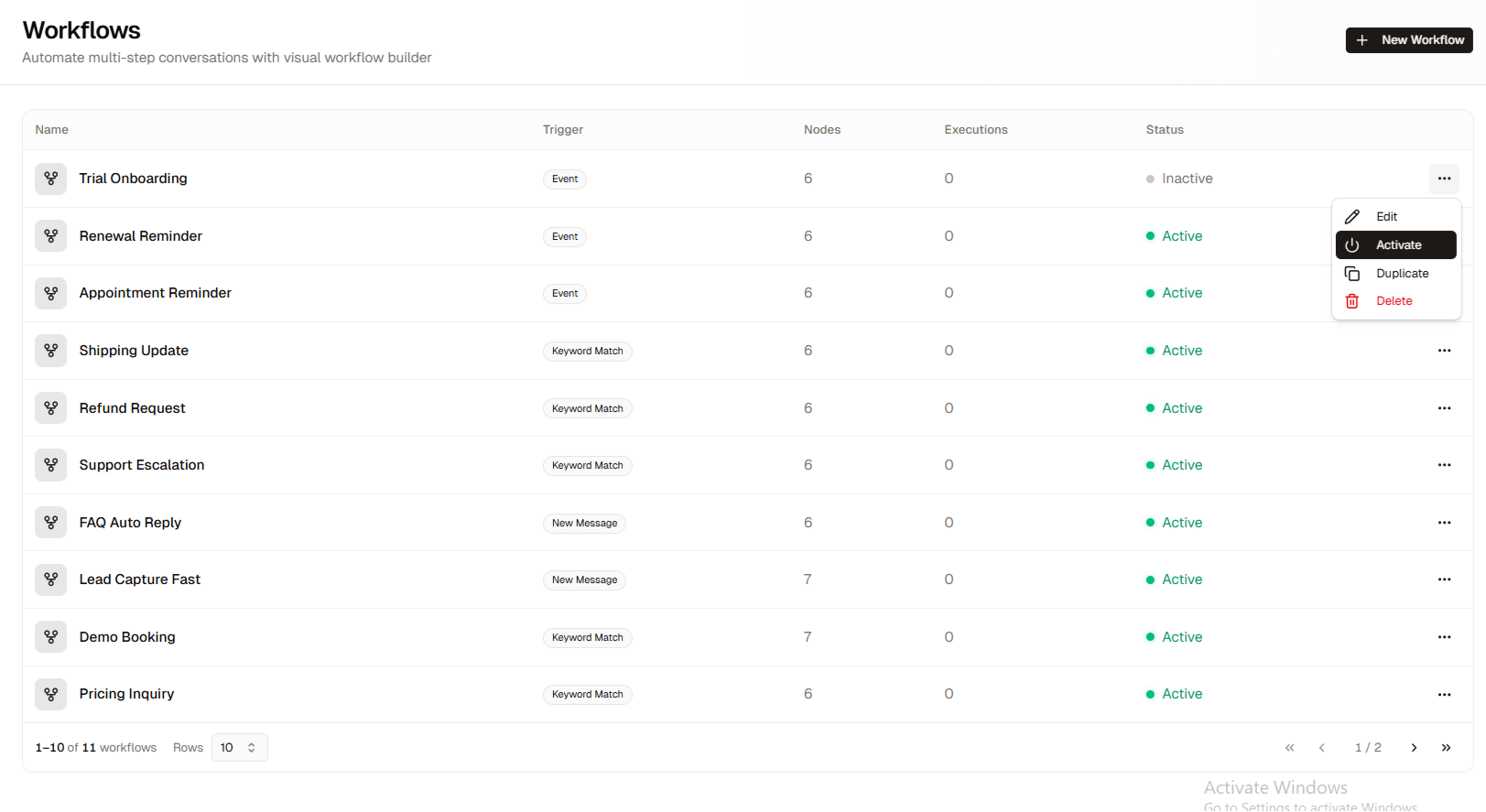Go to the next page of workflows
This screenshot has width=1486, height=812.
[x=1414, y=748]
